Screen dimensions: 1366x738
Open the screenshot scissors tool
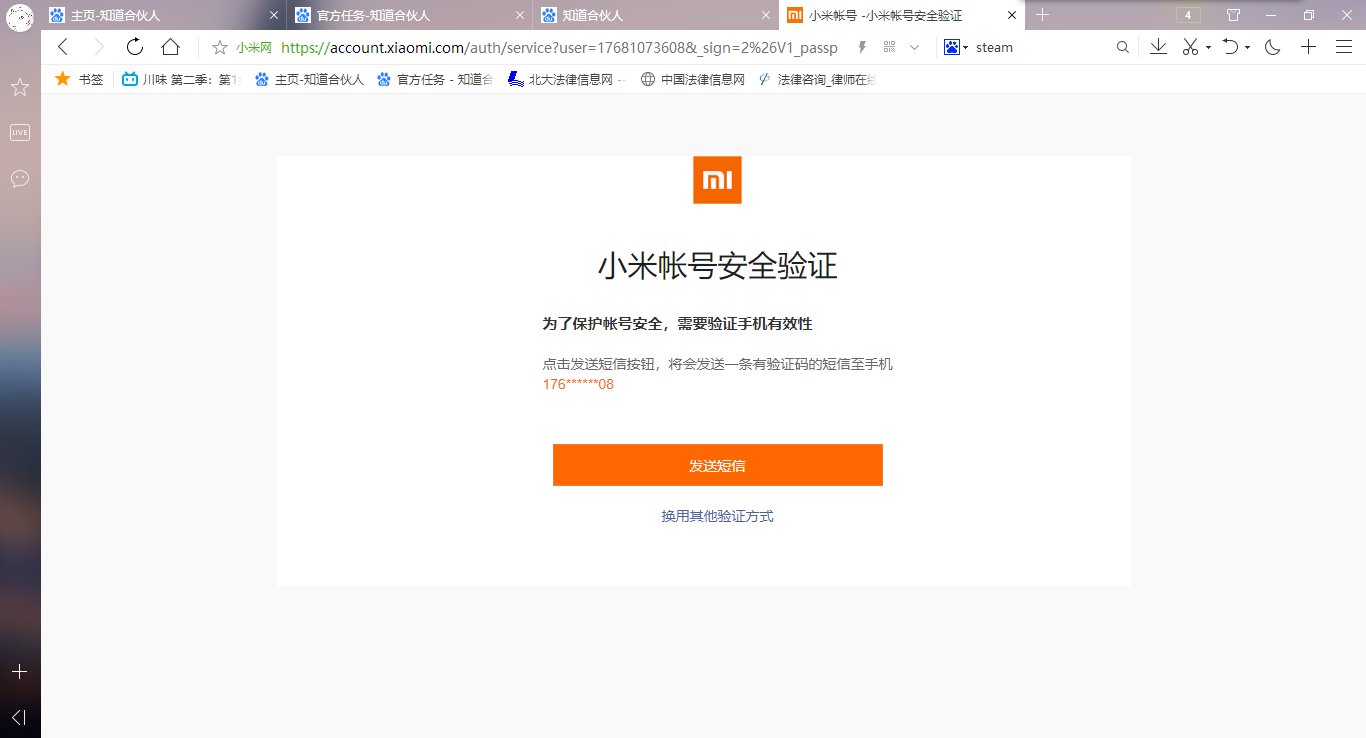tap(1191, 47)
